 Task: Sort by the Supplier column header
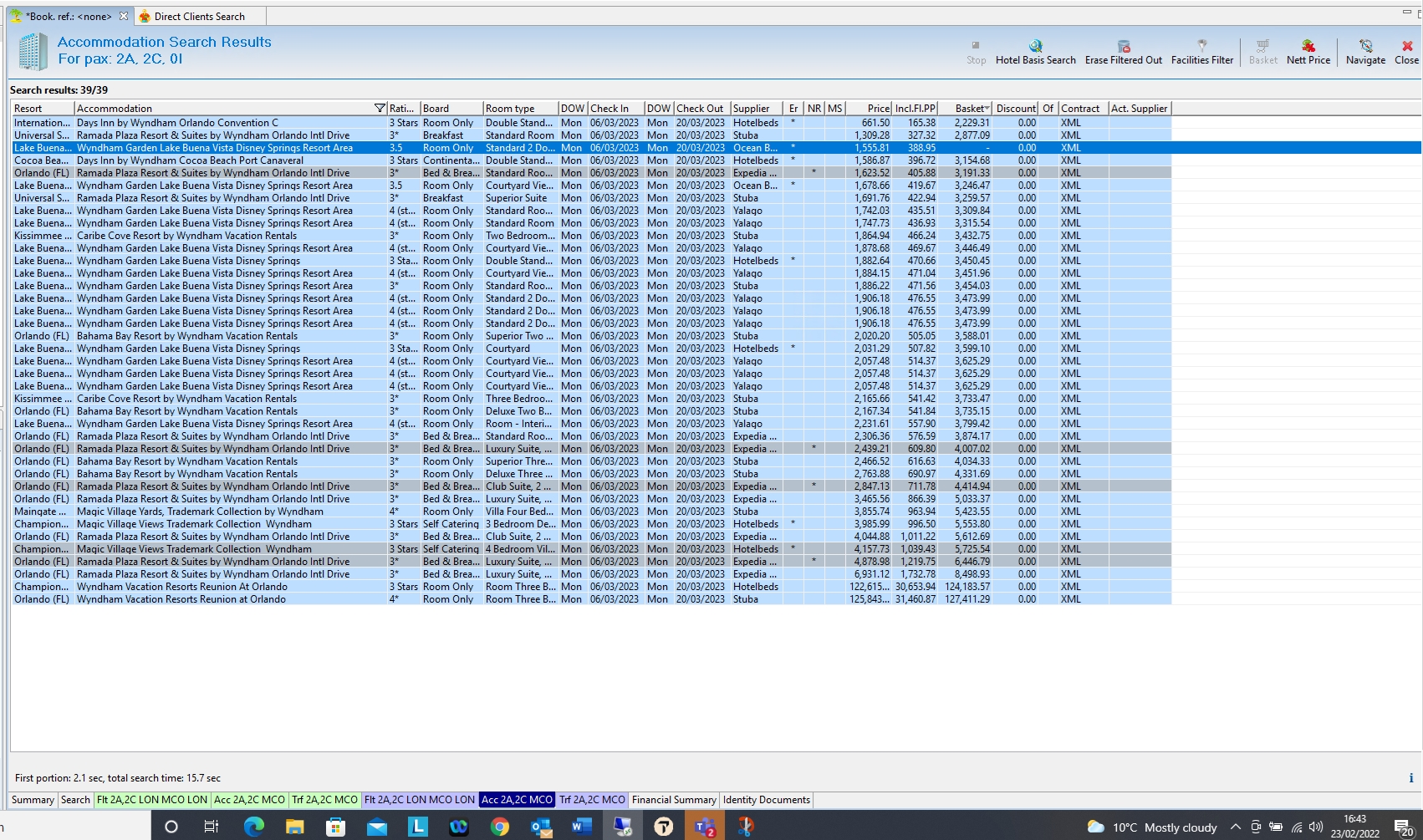tap(756, 109)
